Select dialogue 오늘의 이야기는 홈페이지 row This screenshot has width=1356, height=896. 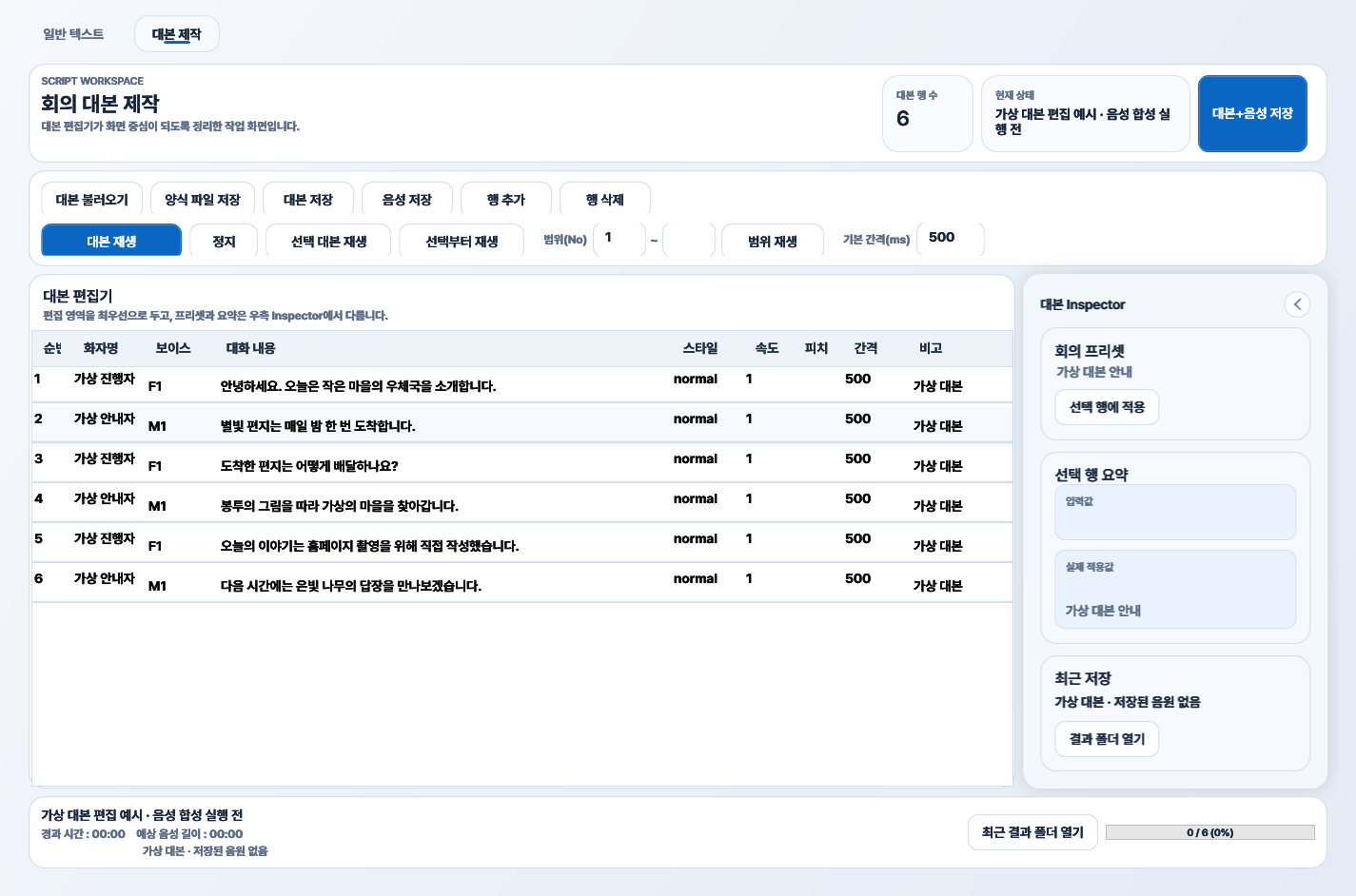[x=369, y=546]
